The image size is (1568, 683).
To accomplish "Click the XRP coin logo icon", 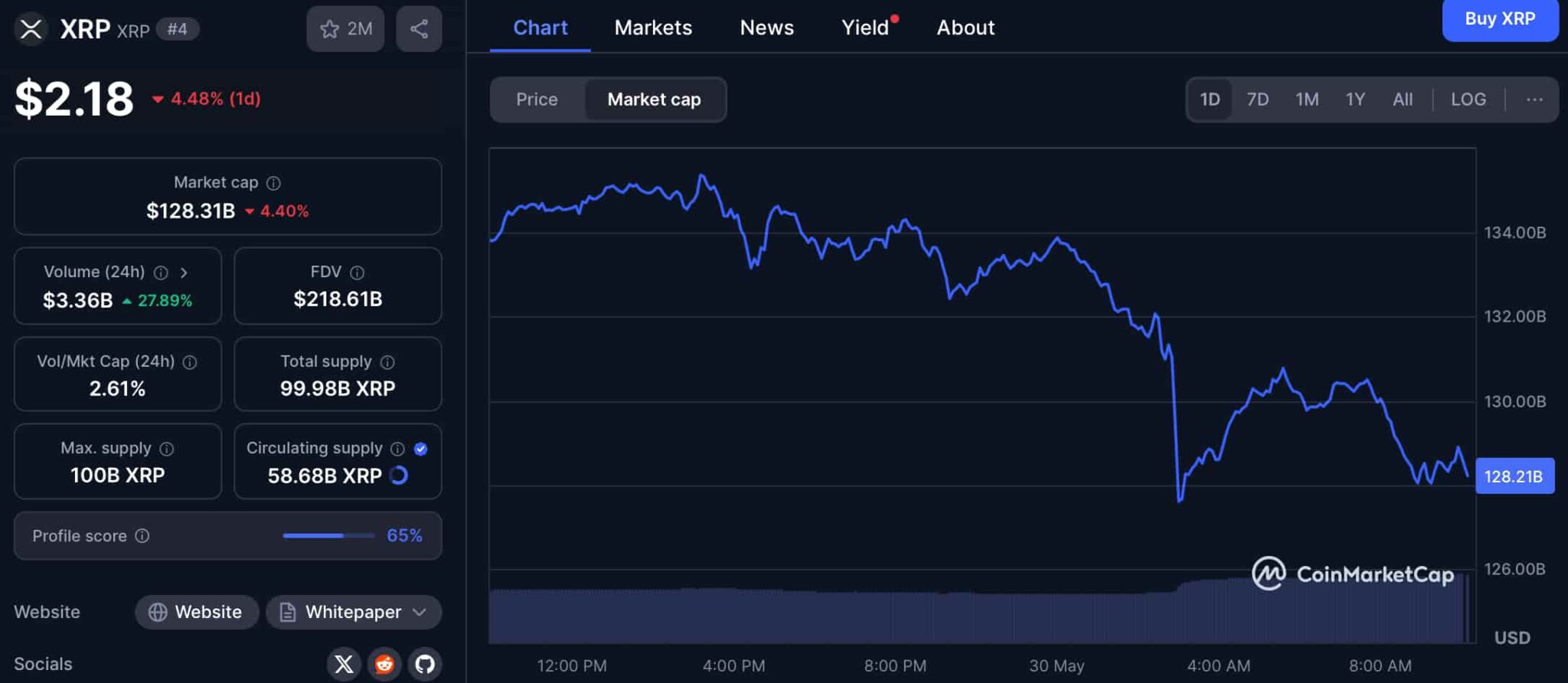I will coord(31,29).
